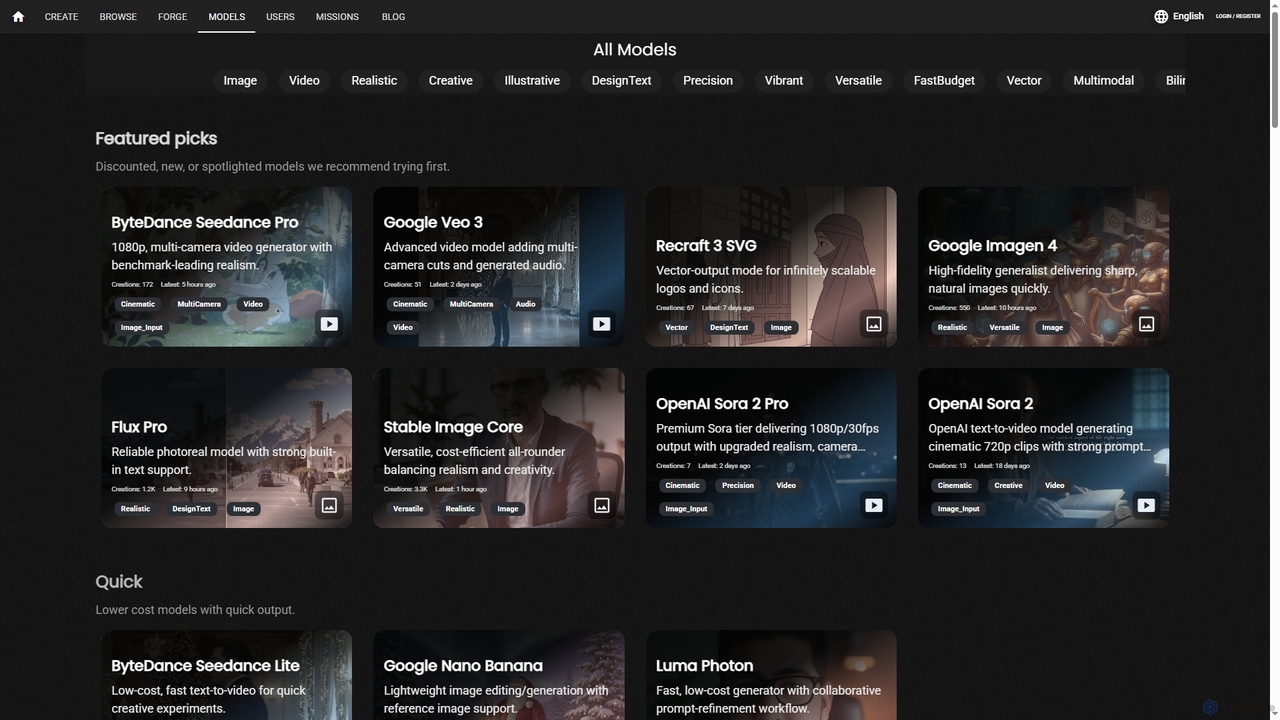Viewport: 1280px width, 720px height.
Task: Select the FastBudget filter chip
Action: pyautogui.click(x=944, y=81)
